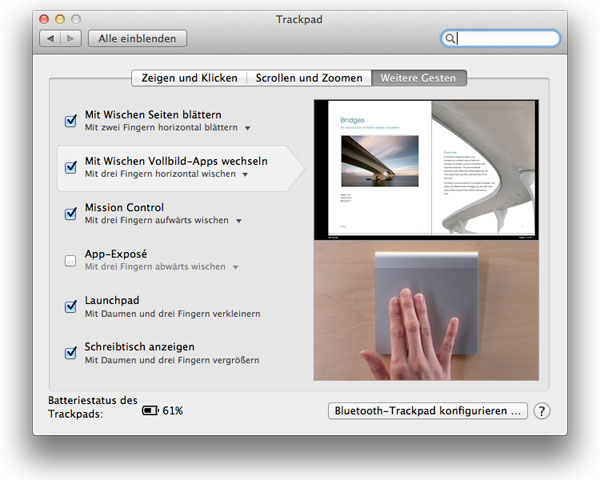The height and width of the screenshot is (480, 600).
Task: Open help with the question mark button
Action: click(x=542, y=411)
